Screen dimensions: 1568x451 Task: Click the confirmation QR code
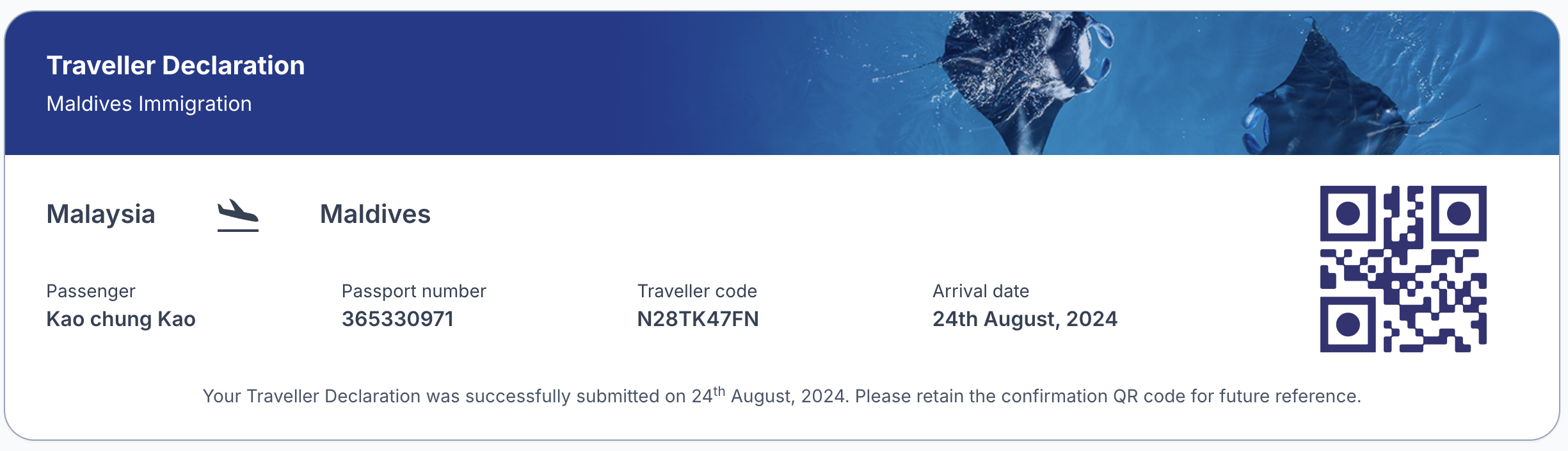click(1403, 269)
